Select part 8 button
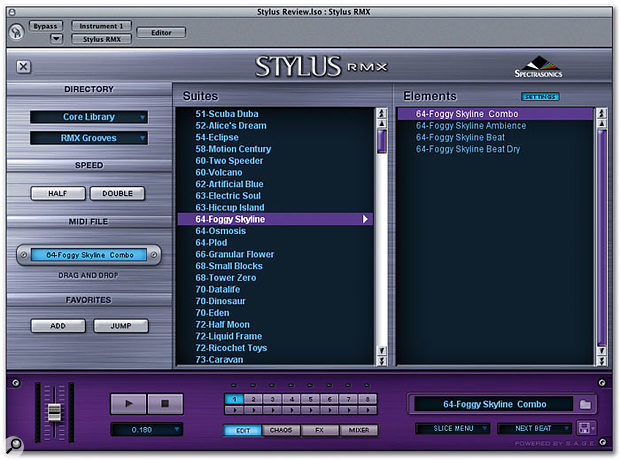Viewport: 620px width, 460px height. [367, 399]
